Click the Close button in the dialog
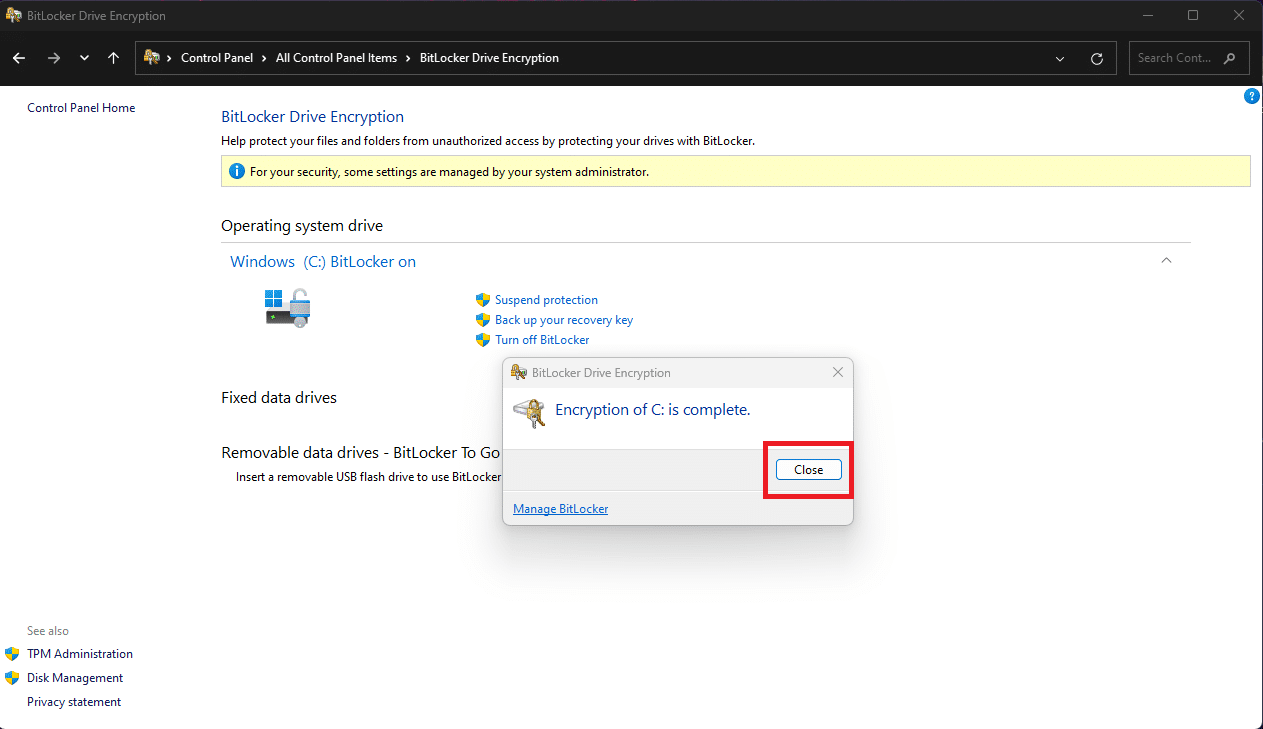1263x729 pixels. 808,469
